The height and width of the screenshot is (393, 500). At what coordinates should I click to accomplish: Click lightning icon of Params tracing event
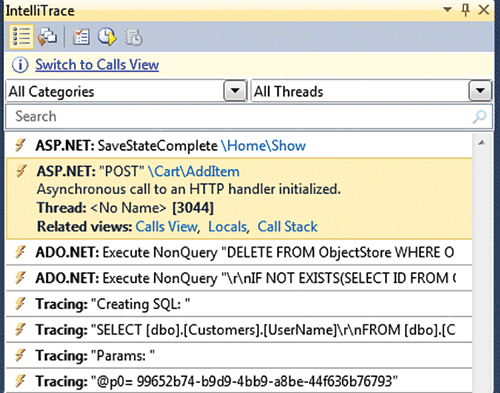pyautogui.click(x=21, y=355)
